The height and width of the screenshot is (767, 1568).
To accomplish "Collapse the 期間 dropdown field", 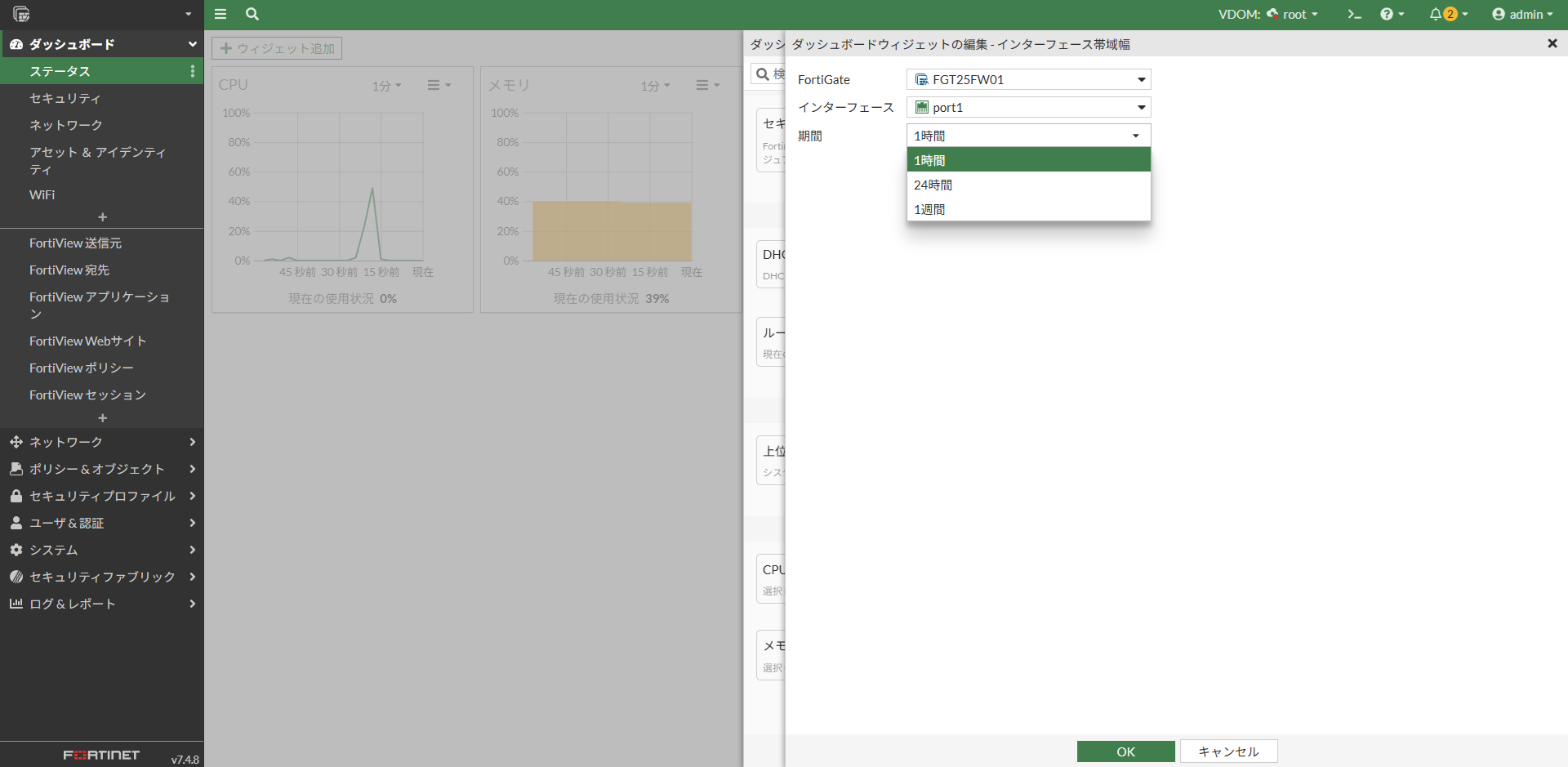I will pyautogui.click(x=1029, y=136).
